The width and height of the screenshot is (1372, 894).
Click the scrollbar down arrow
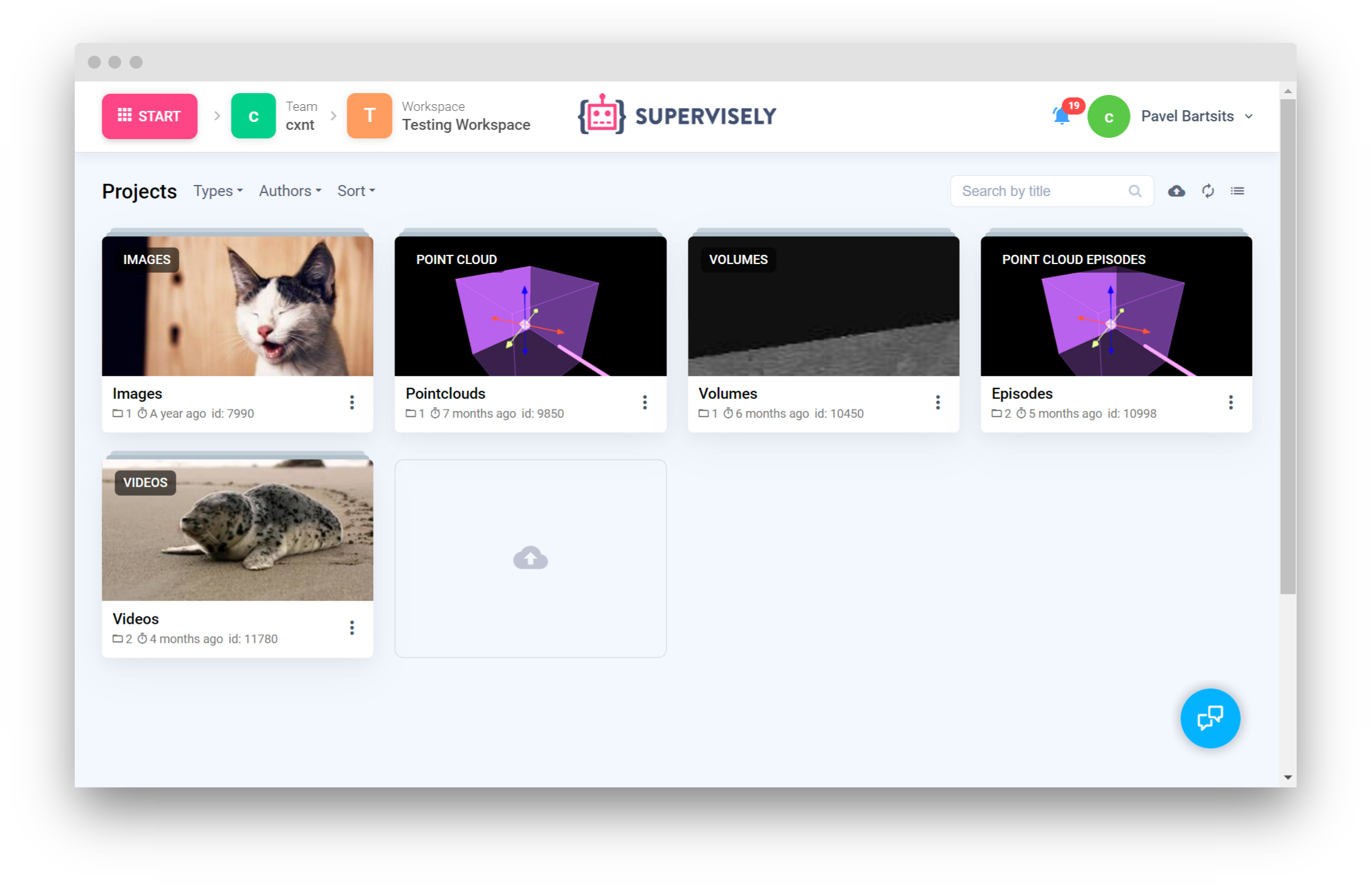click(1287, 778)
